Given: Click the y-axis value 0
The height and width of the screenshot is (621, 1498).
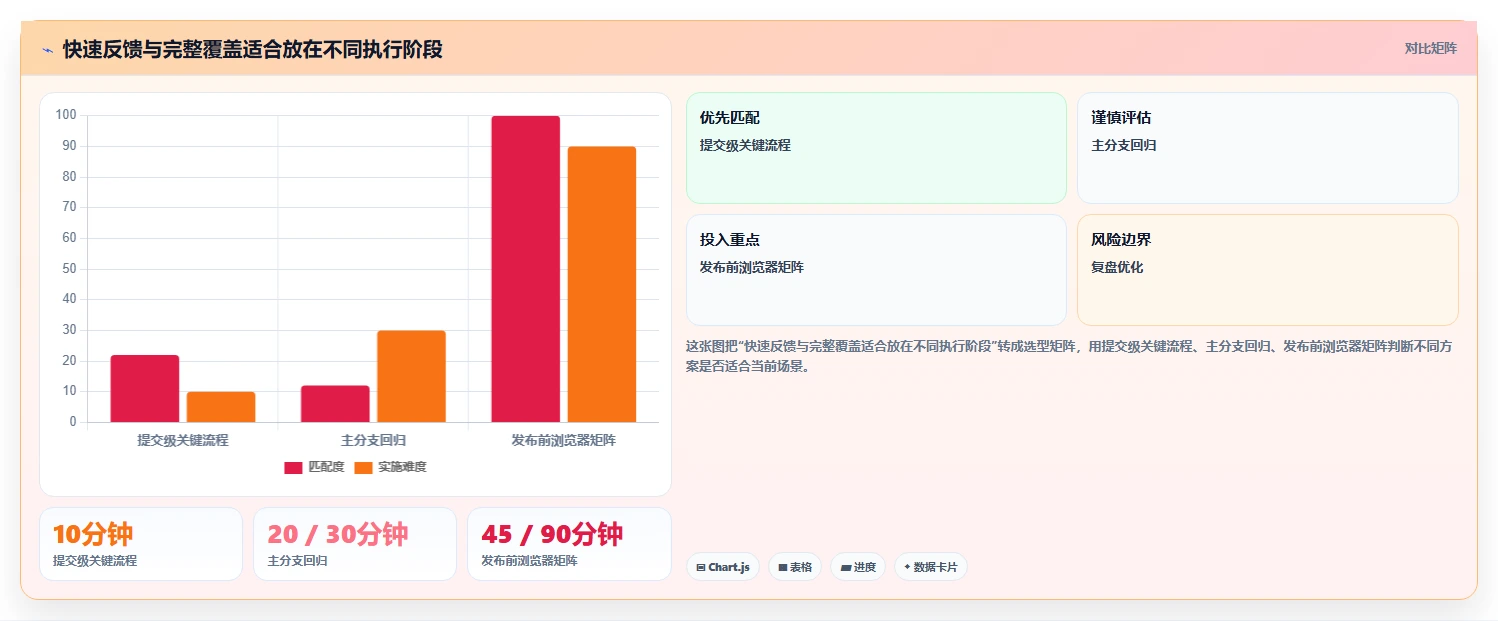Looking at the screenshot, I should (x=73, y=422).
